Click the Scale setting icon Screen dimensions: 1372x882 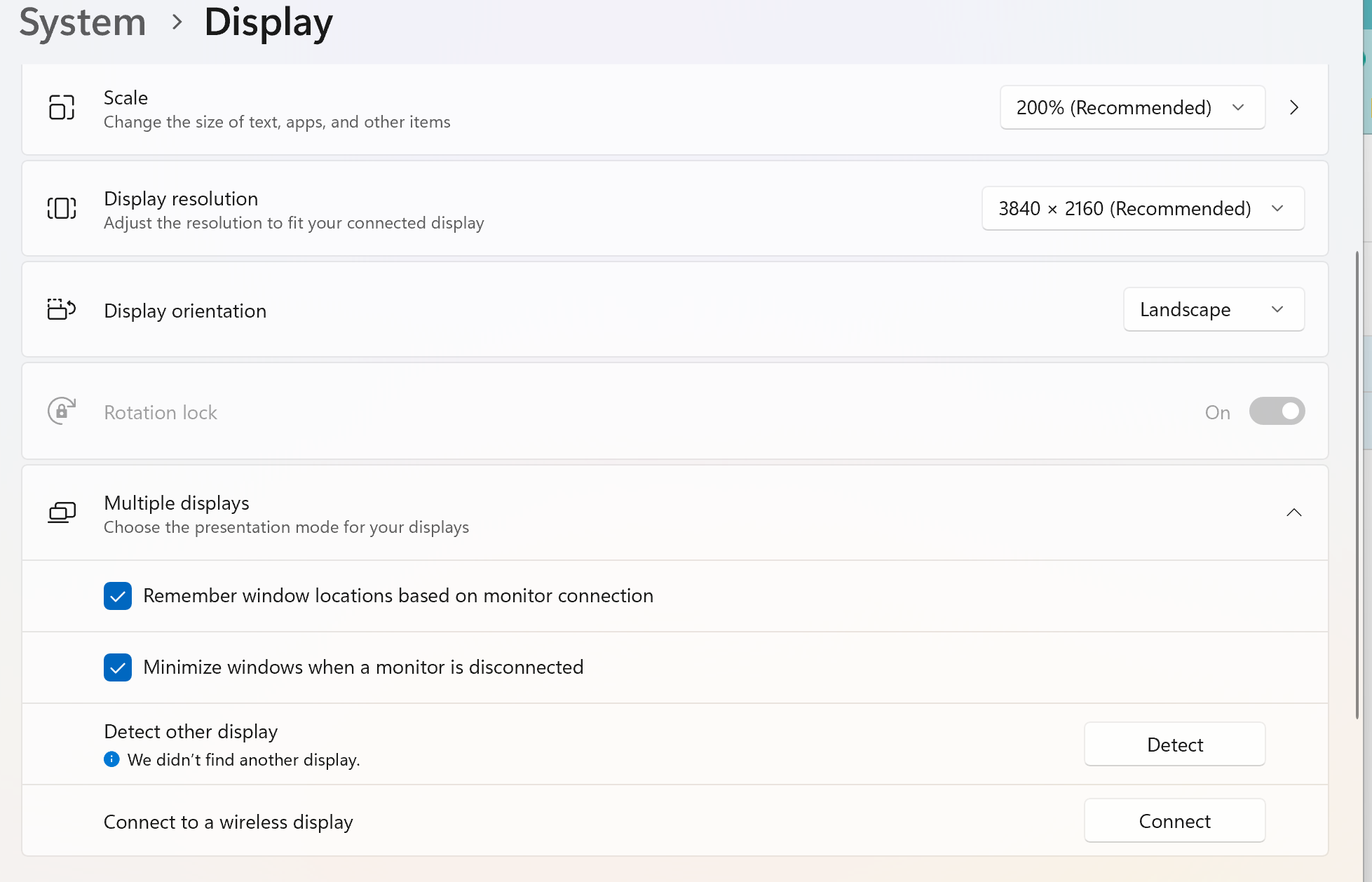[62, 107]
